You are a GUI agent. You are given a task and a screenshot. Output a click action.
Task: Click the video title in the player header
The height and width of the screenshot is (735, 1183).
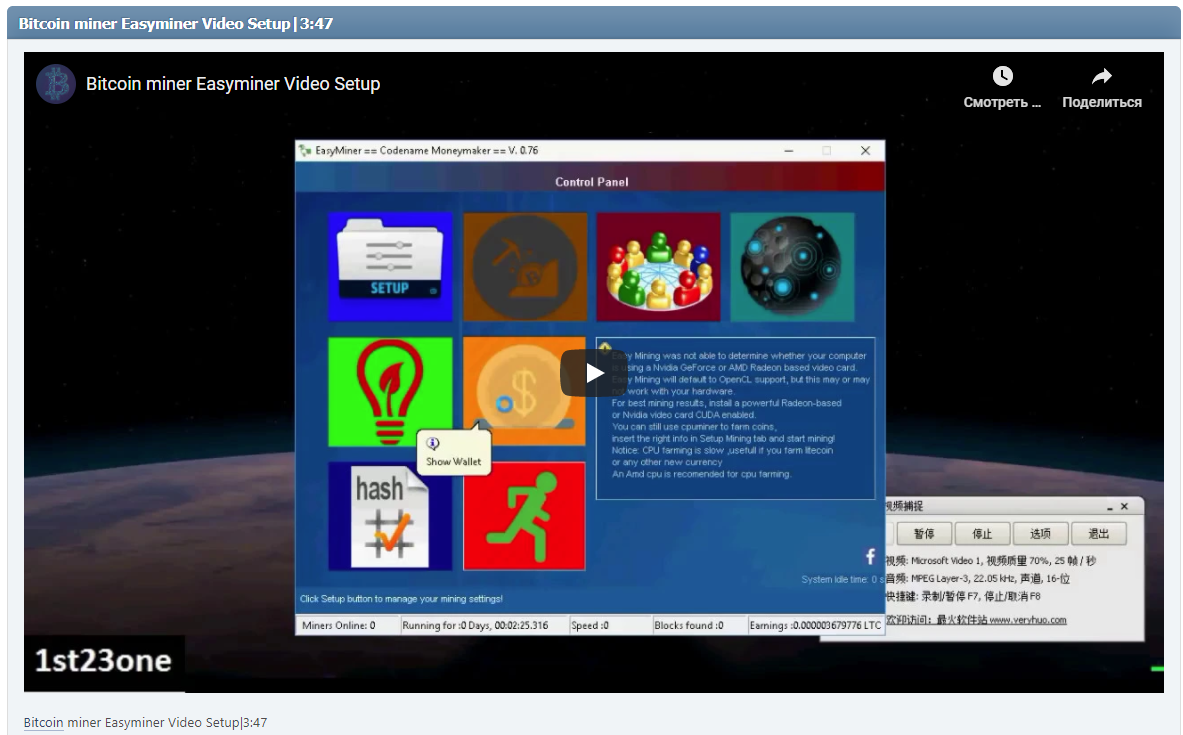tap(233, 84)
